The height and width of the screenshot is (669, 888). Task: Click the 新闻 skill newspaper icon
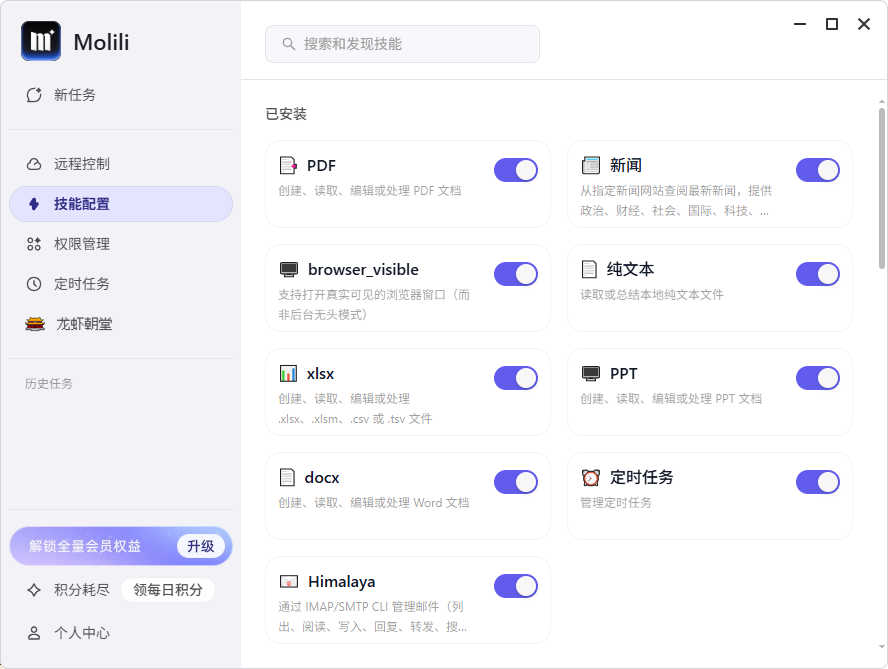pyautogui.click(x=591, y=165)
